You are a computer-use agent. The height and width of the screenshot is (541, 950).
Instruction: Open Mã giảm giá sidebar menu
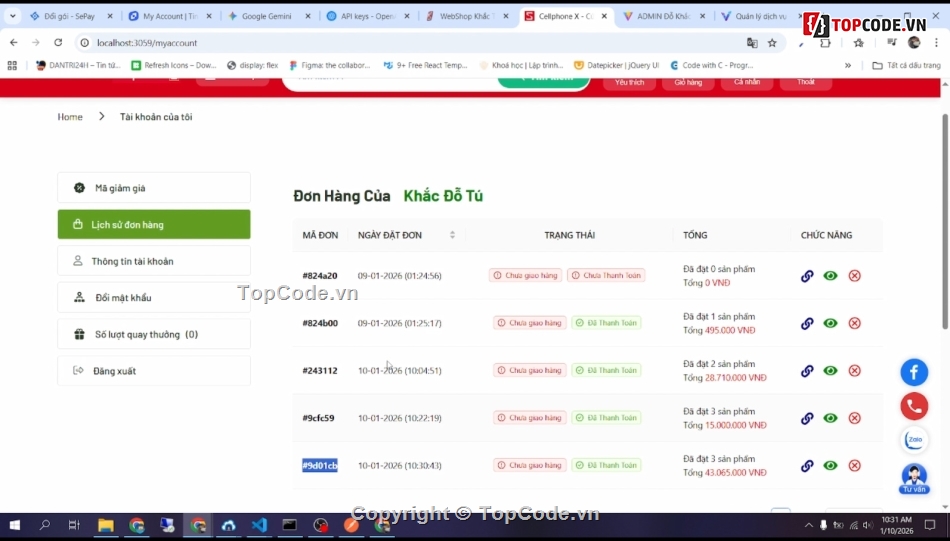click(154, 188)
